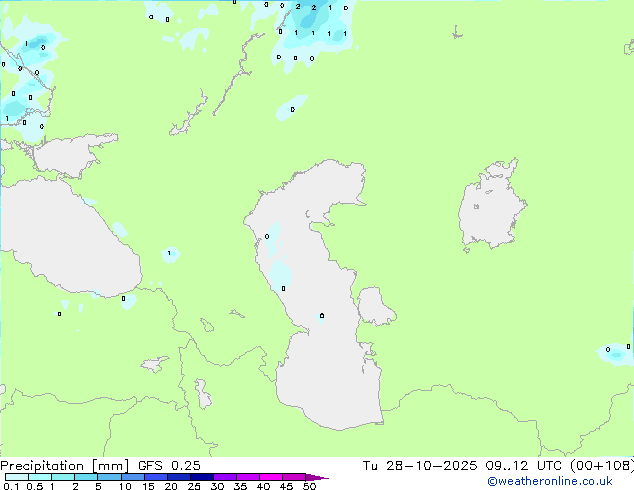The width and height of the screenshot is (634, 490).
Task: Click the '45' legend scale label
Action: click(x=286, y=486)
